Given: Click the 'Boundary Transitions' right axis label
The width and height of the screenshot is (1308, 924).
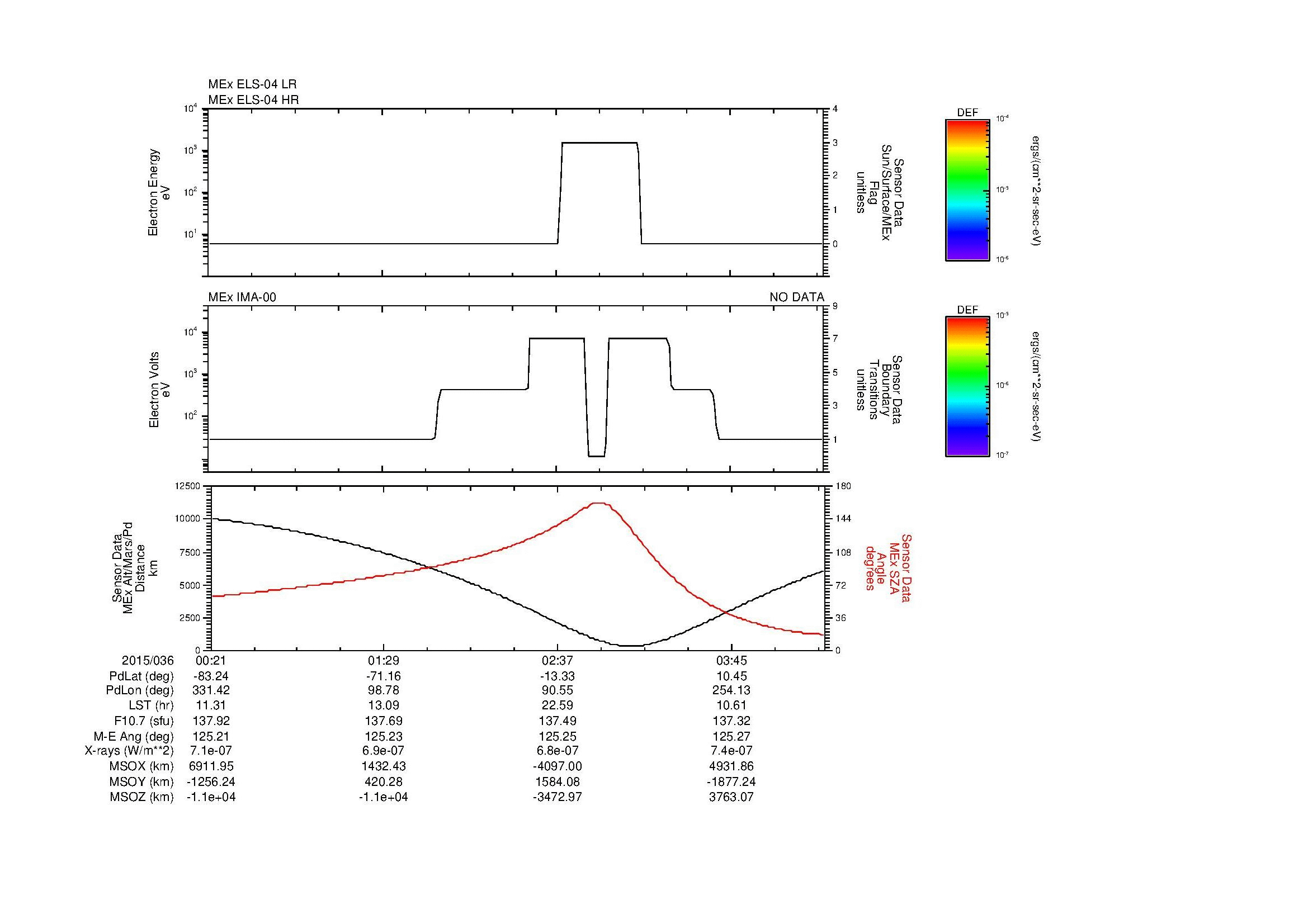Looking at the screenshot, I should pyautogui.click(x=879, y=390).
